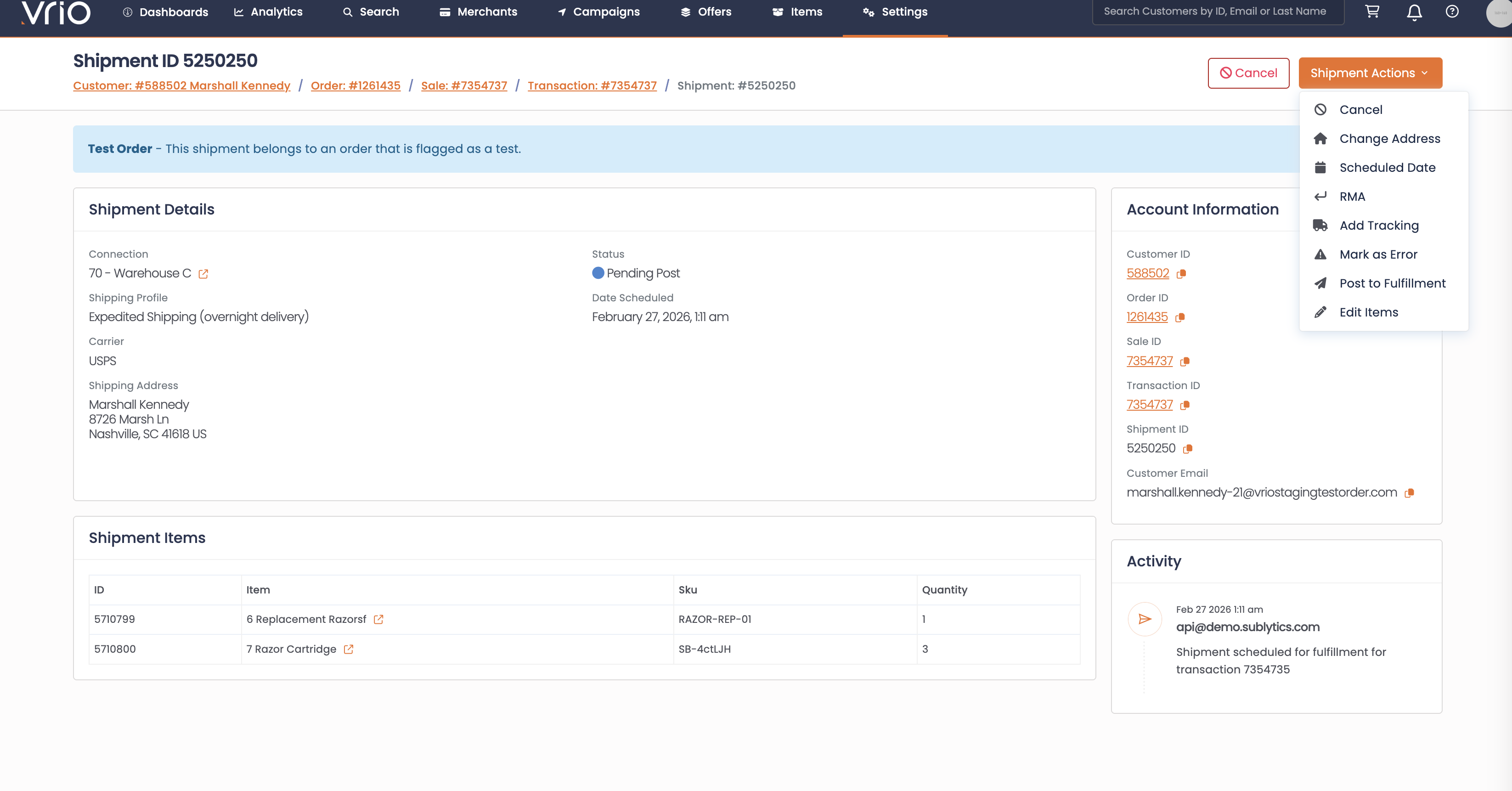1512x791 pixels.
Task: Open the shopping cart icon
Action: (x=1372, y=12)
